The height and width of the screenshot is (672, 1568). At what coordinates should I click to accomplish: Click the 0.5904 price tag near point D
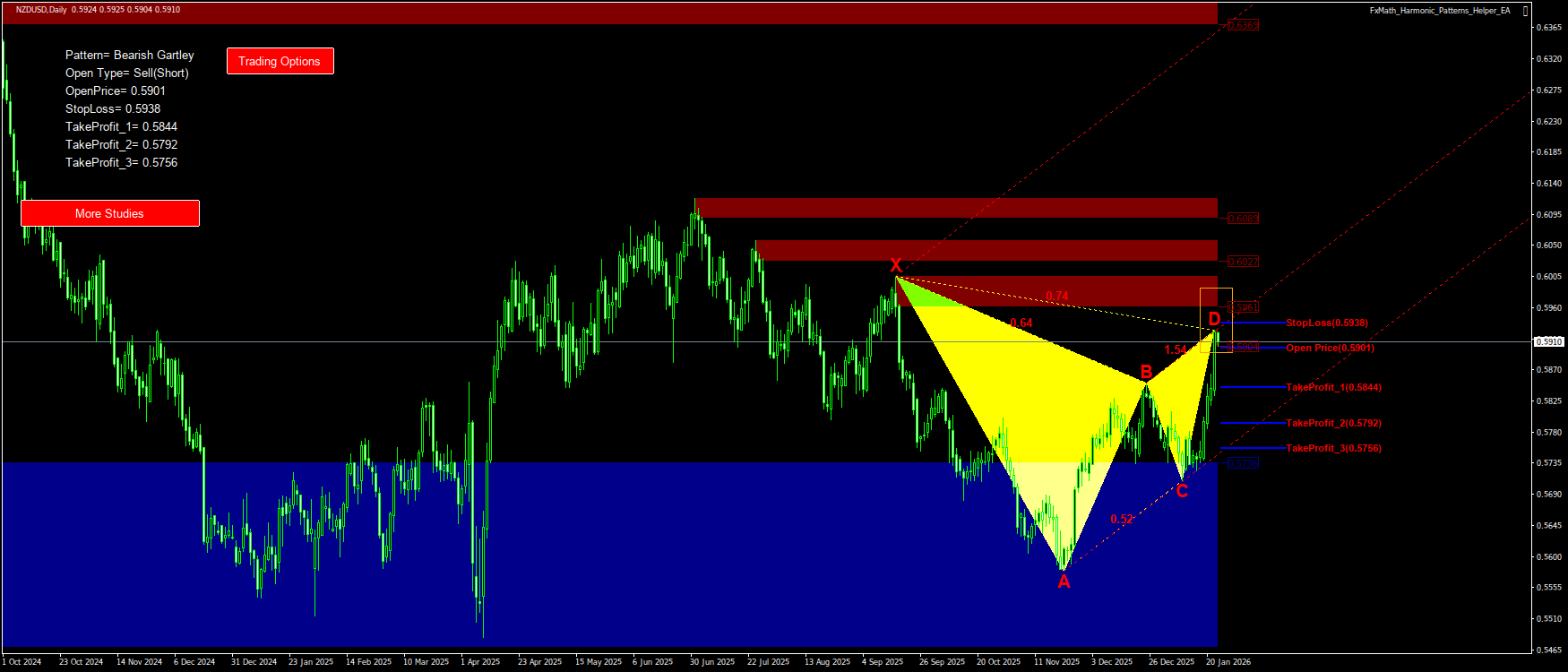(x=1244, y=346)
